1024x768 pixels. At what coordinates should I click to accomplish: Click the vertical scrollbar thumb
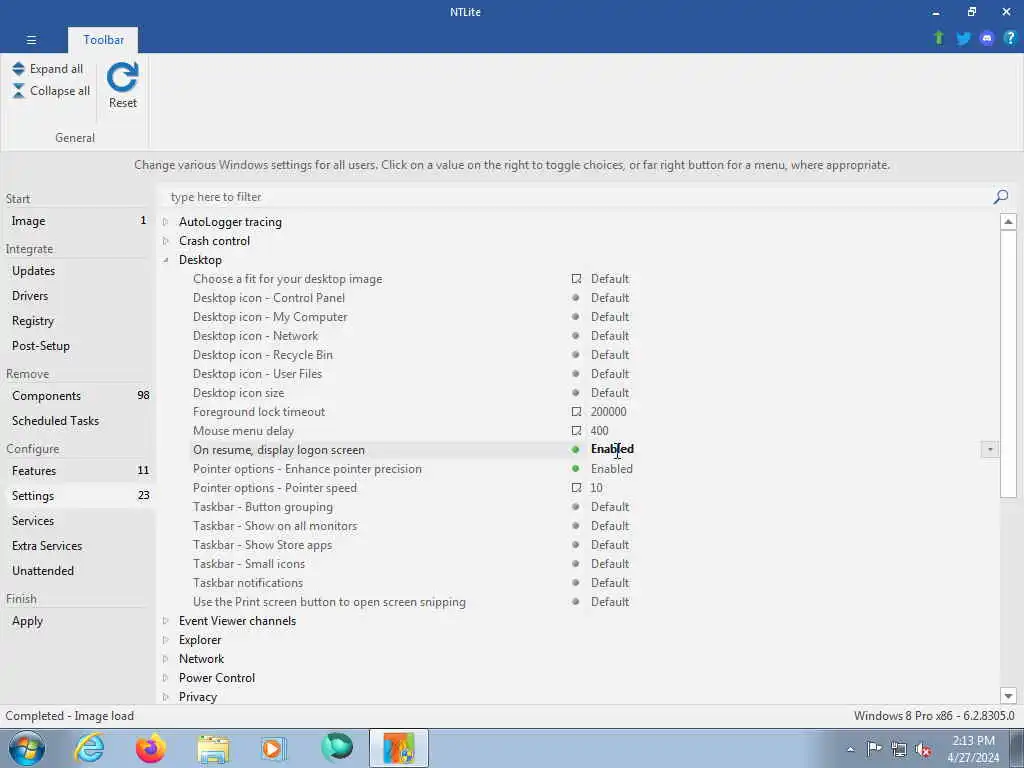(1008, 364)
